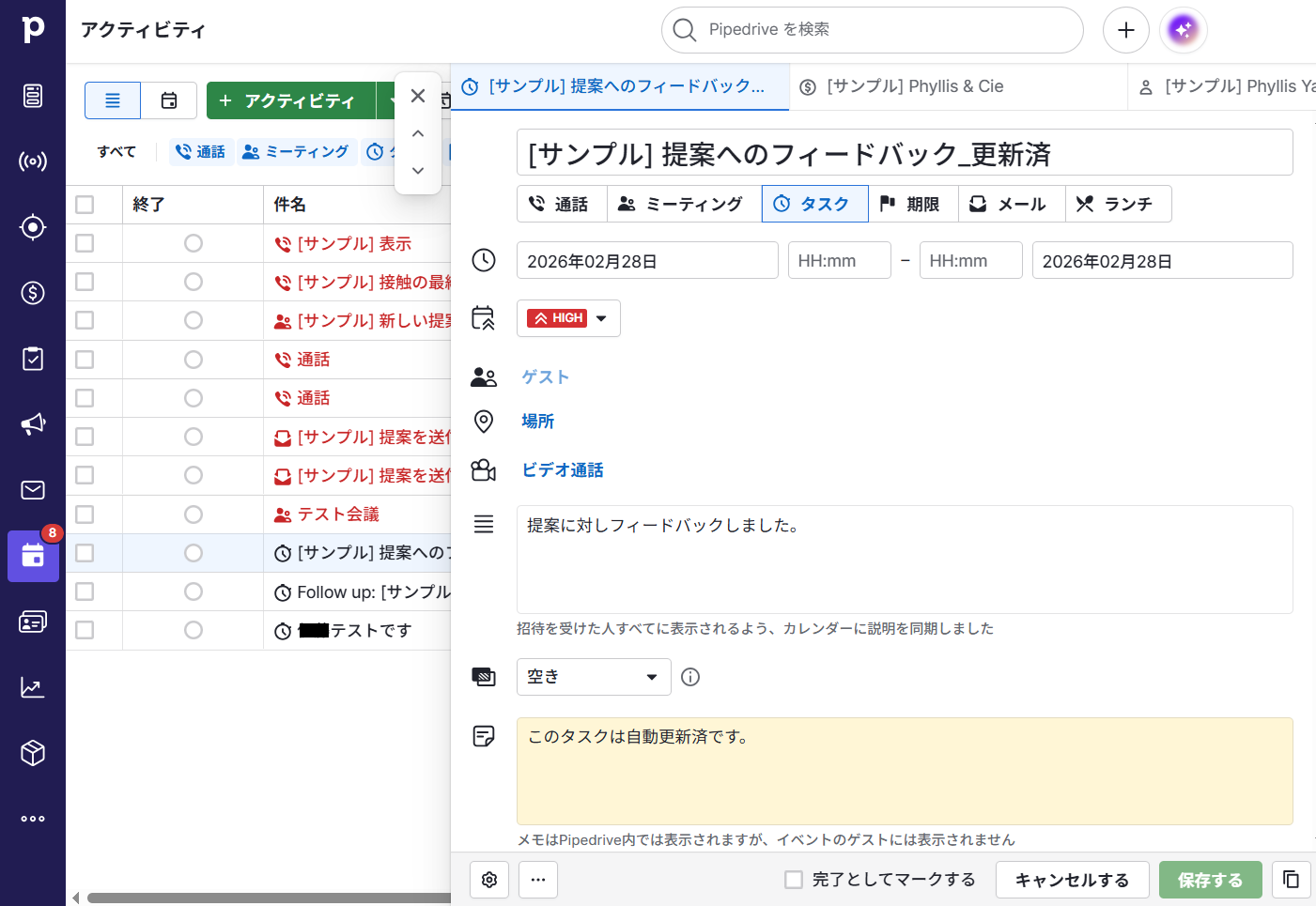1316x906 pixels.
Task: Click the AI assistant sparkle icon
Action: coord(1183,30)
